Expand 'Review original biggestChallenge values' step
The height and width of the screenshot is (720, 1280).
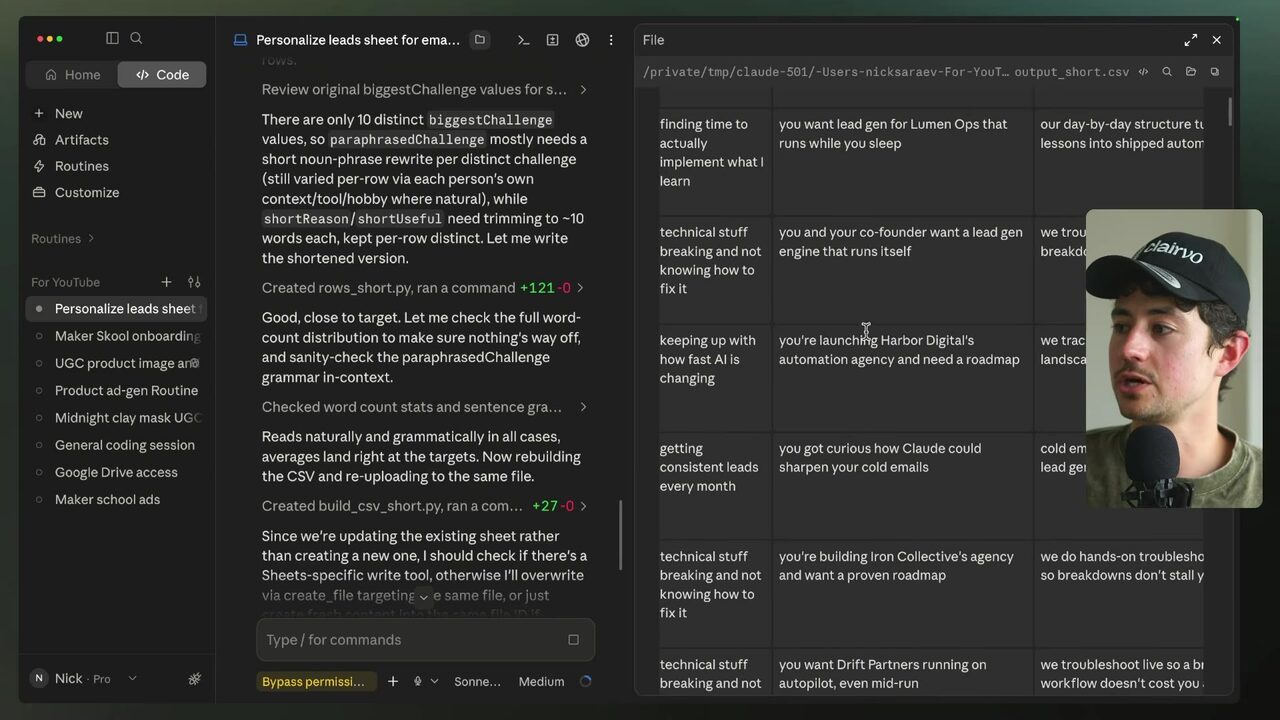(423, 90)
